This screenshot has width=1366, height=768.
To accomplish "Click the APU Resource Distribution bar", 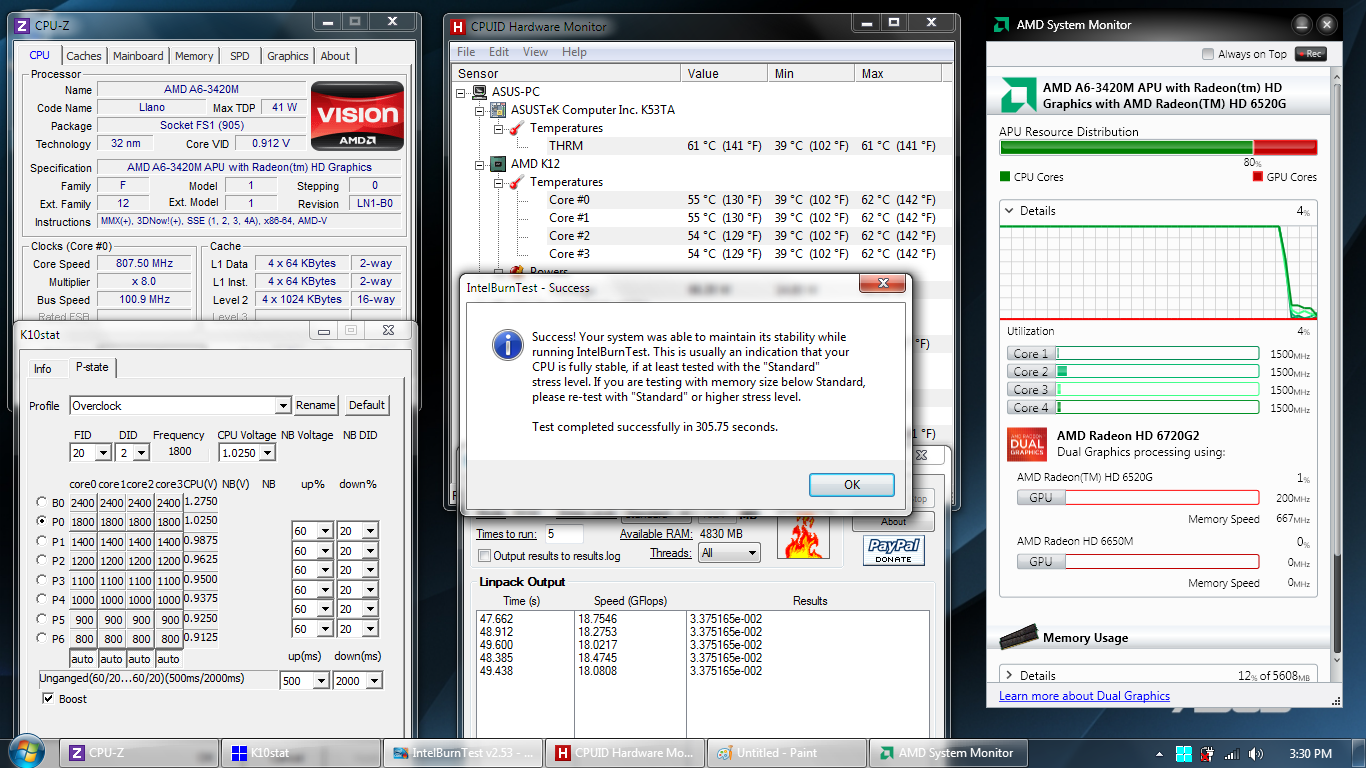I will pos(1158,148).
